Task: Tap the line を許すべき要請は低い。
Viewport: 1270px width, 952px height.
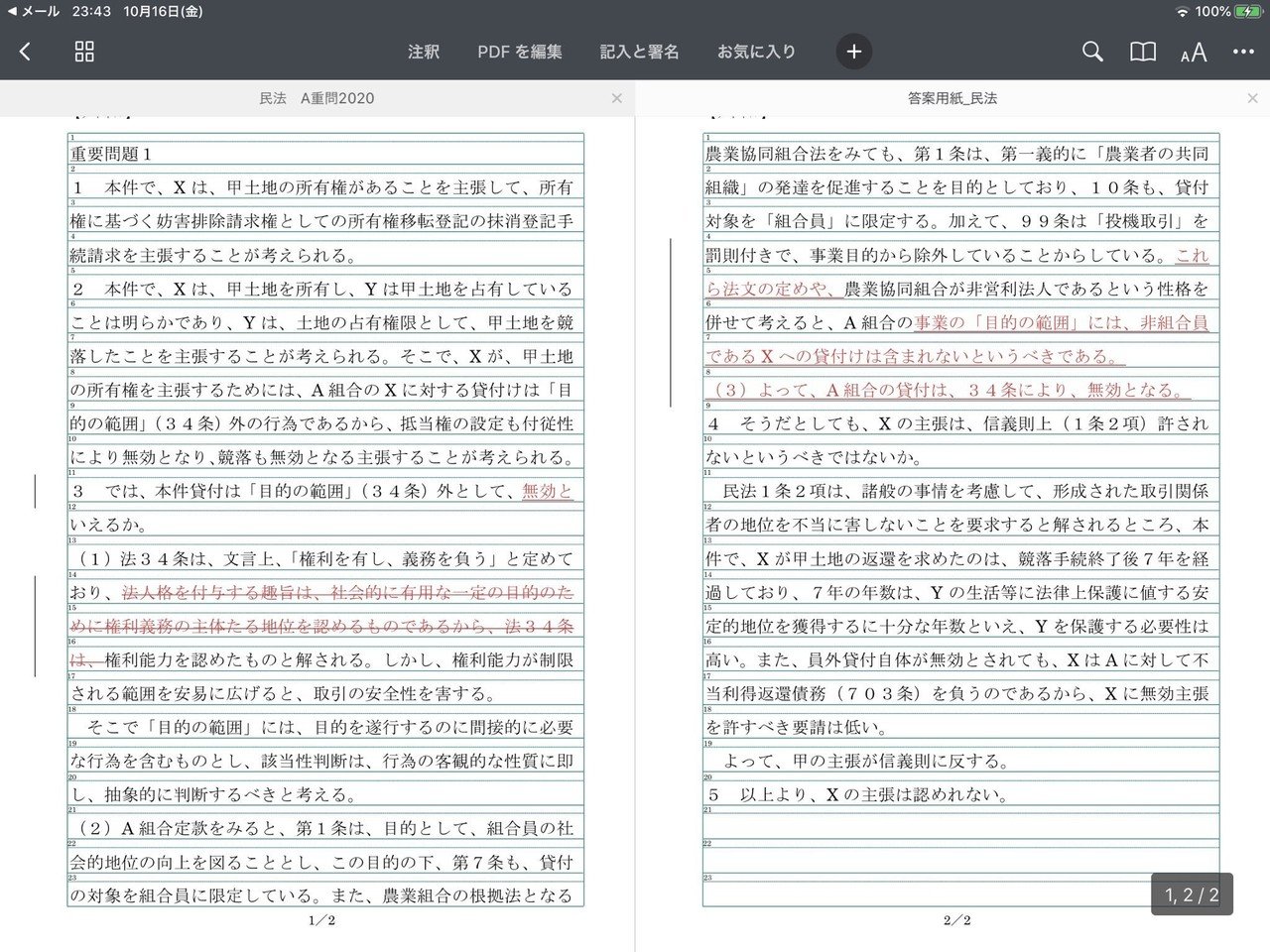Action: point(797,727)
